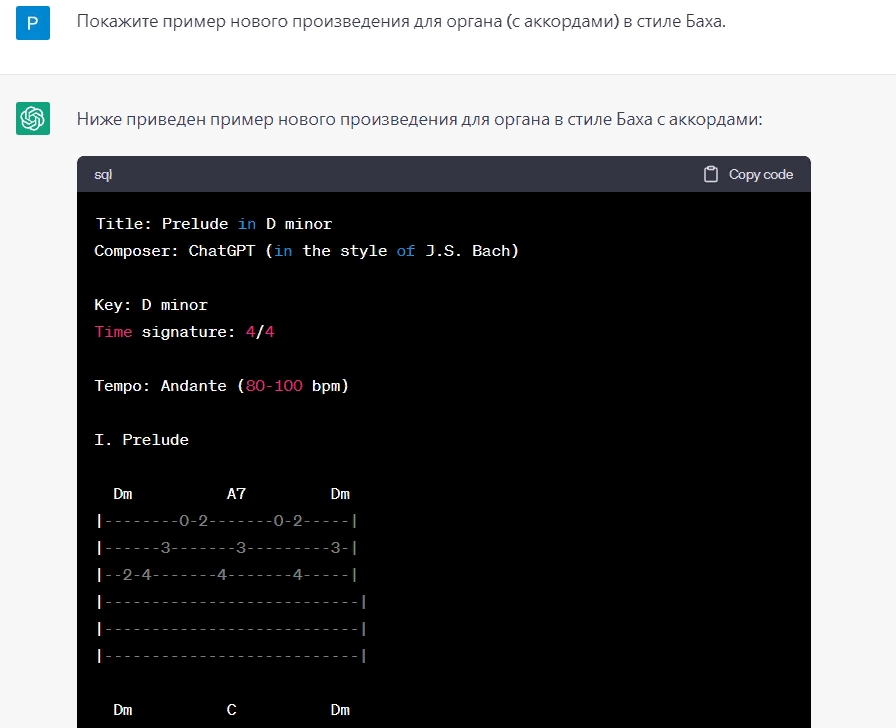Image resolution: width=896 pixels, height=728 pixels.
Task: Click the tab line containing 0-2
Action: [227, 521]
